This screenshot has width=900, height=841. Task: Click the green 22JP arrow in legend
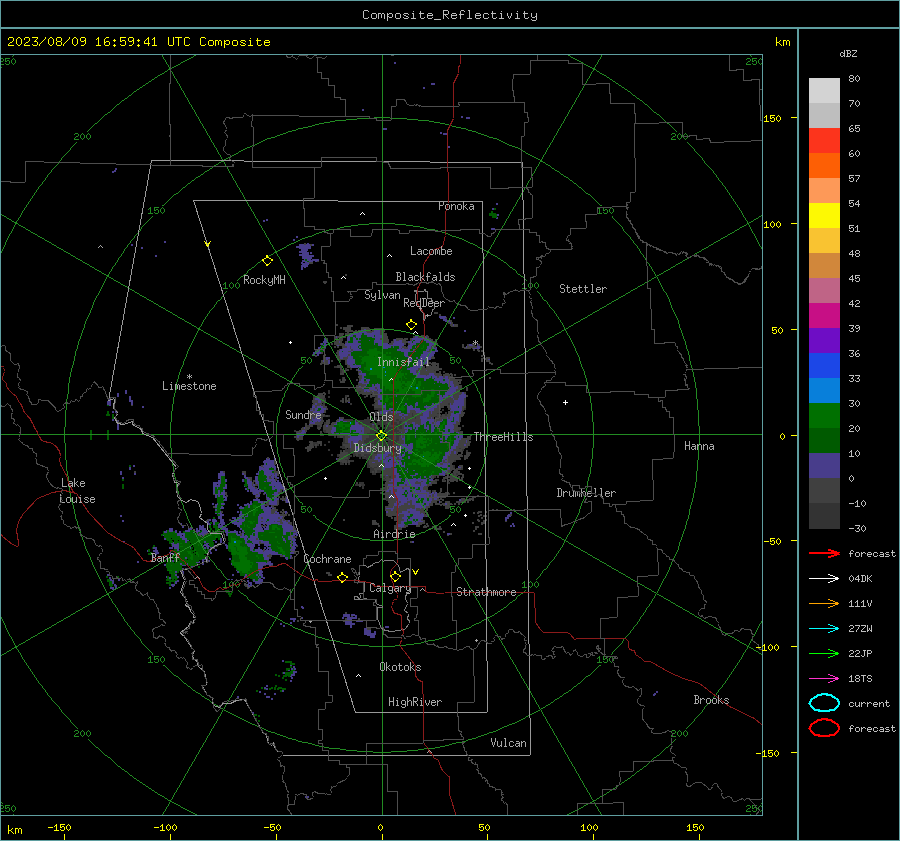point(824,653)
